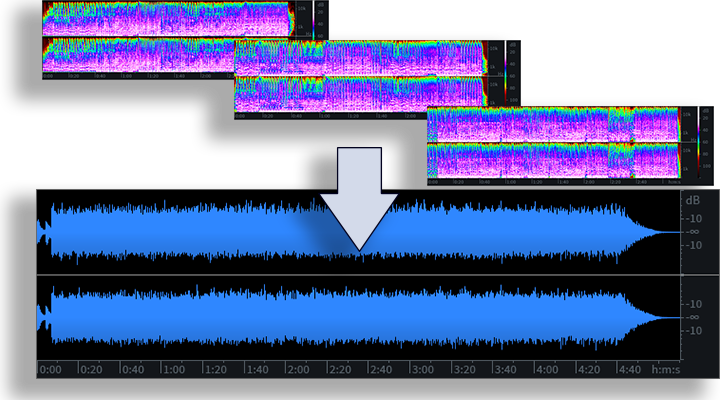Jump to 0:40 on the waveform timeline
This screenshot has width=720, height=400.
[x=133, y=369]
